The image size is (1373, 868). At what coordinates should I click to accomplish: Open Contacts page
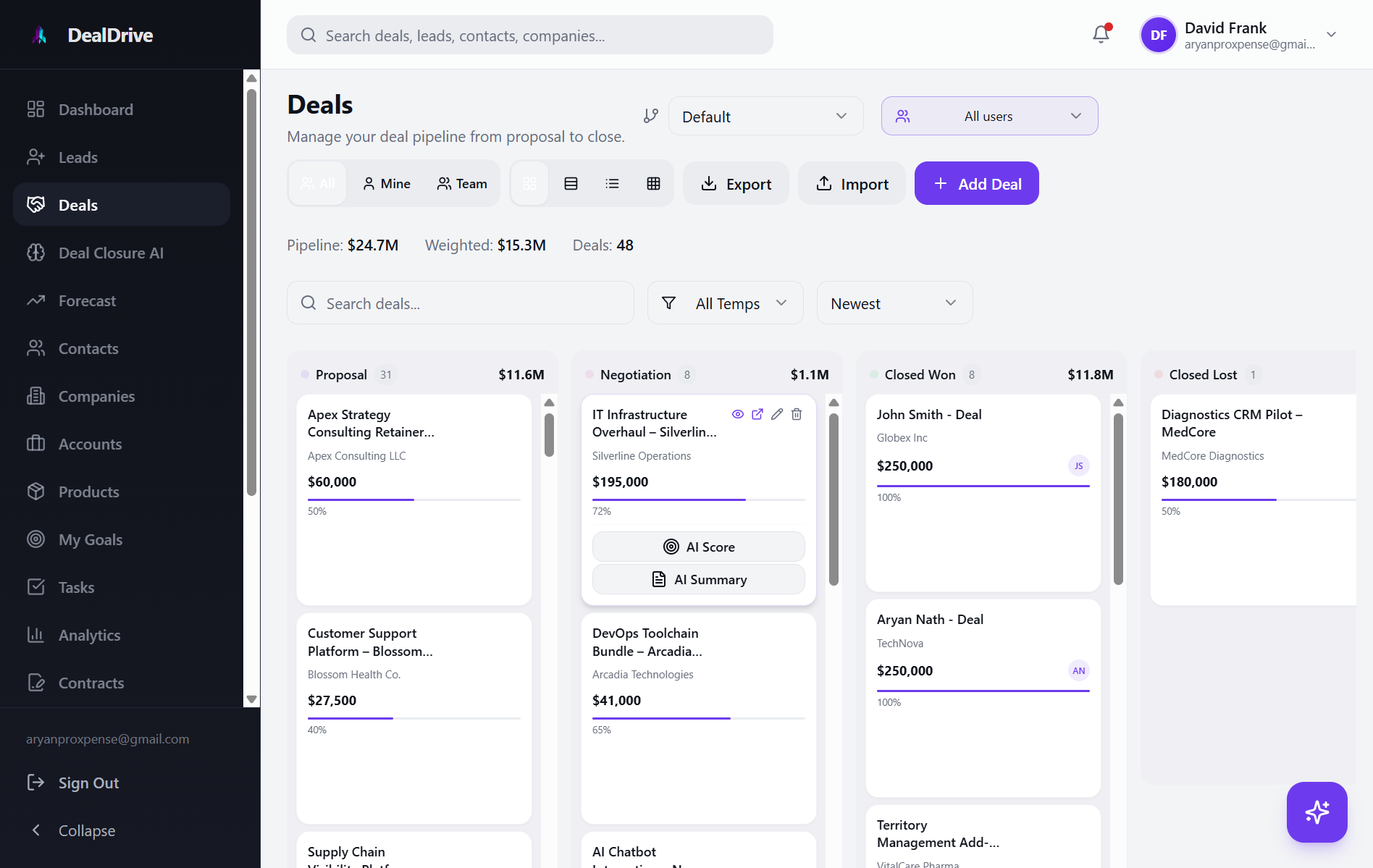122,348
